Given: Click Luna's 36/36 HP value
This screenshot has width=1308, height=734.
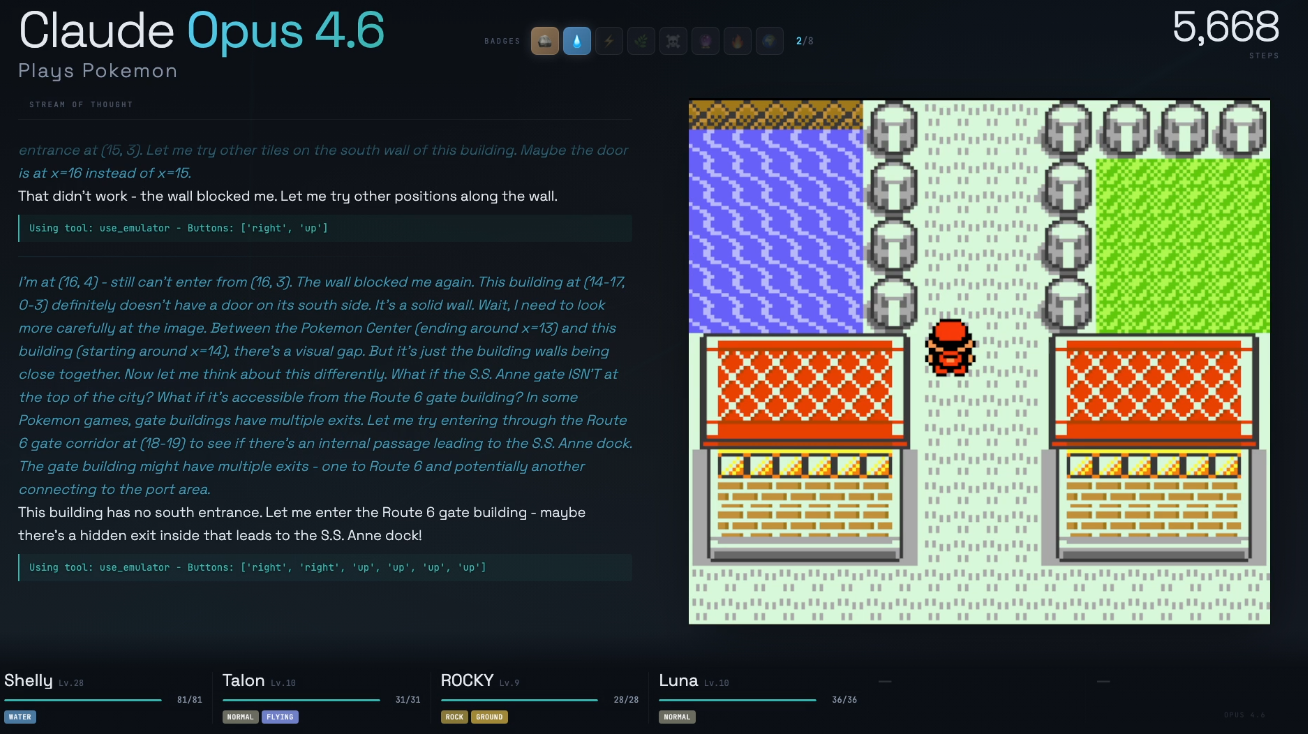Looking at the screenshot, I should [843, 700].
